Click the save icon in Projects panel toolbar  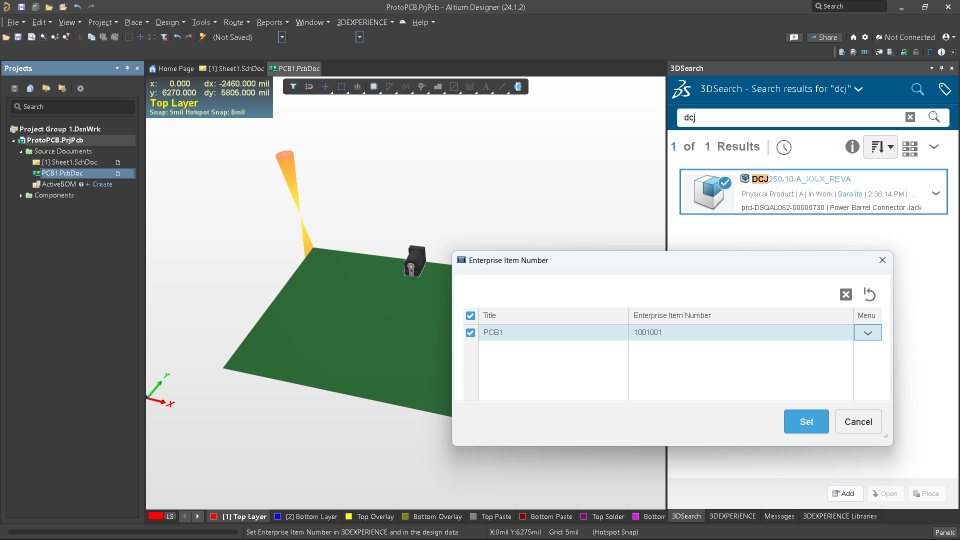14,88
